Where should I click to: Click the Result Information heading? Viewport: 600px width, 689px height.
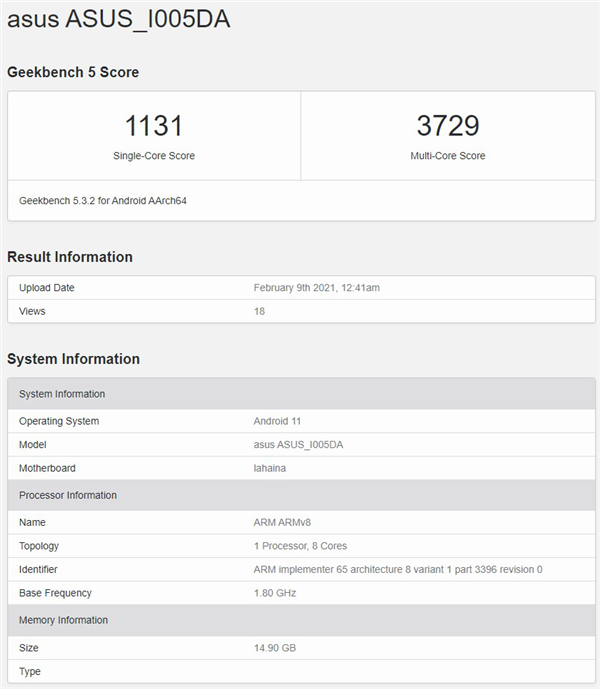click(x=70, y=257)
